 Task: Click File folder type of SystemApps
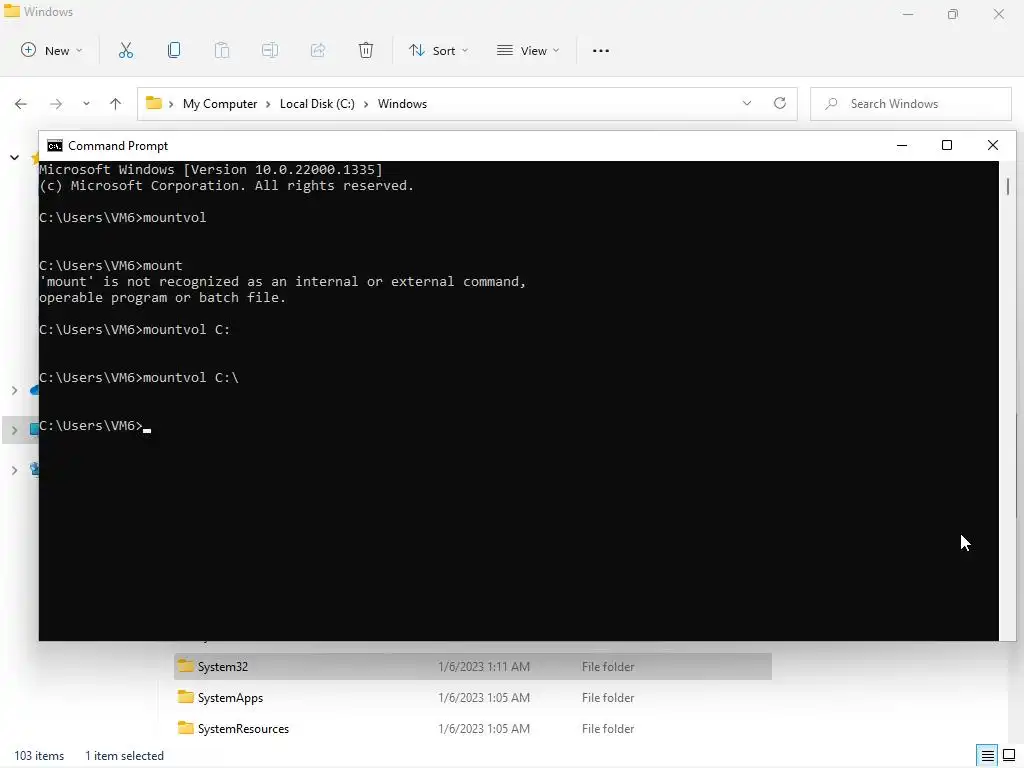click(608, 697)
